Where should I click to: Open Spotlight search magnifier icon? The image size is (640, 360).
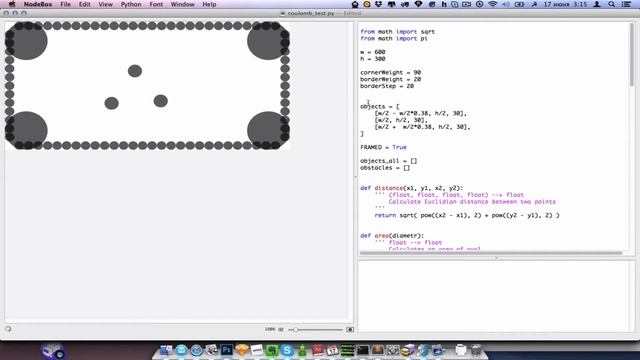pos(611,4)
